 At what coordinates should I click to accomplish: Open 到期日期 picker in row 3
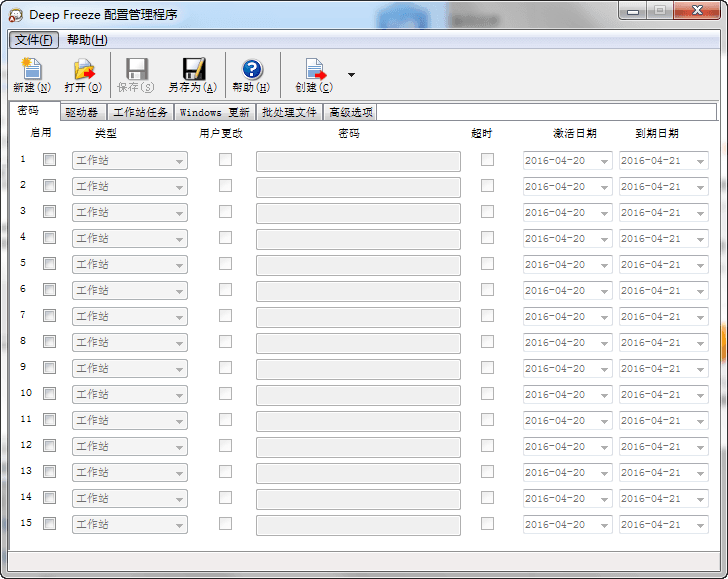click(x=663, y=213)
